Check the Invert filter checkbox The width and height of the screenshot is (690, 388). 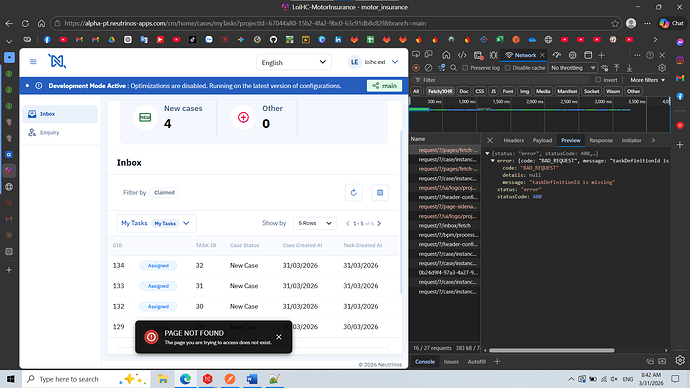598,80
